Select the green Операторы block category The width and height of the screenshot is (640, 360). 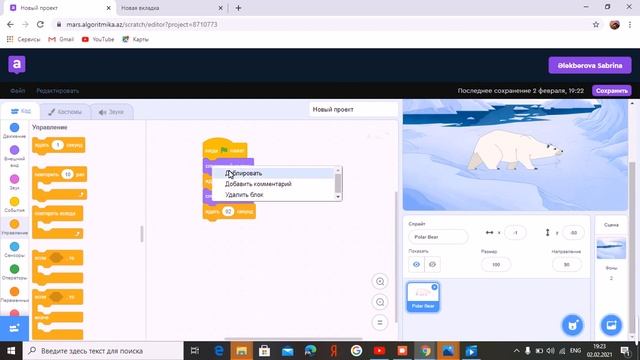tap(14, 272)
